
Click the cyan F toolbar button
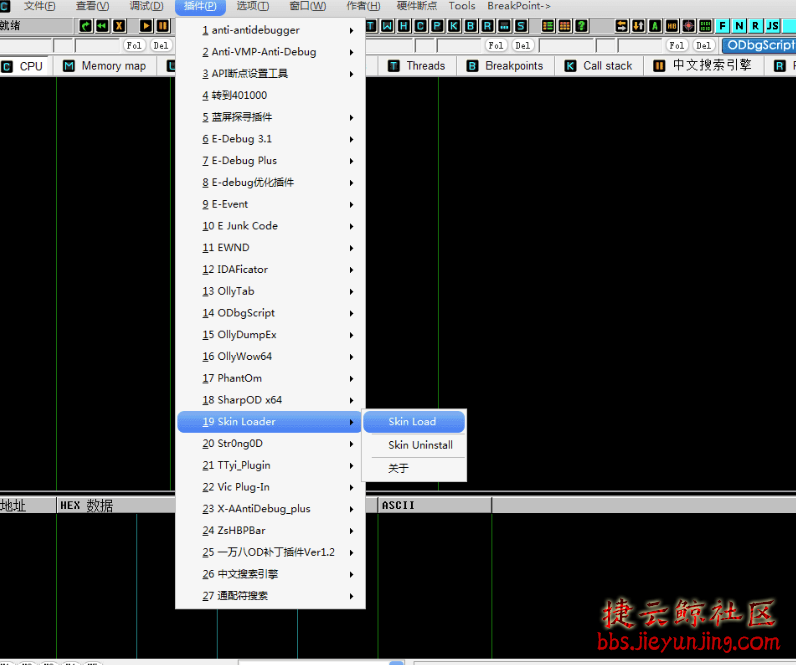[x=722, y=26]
